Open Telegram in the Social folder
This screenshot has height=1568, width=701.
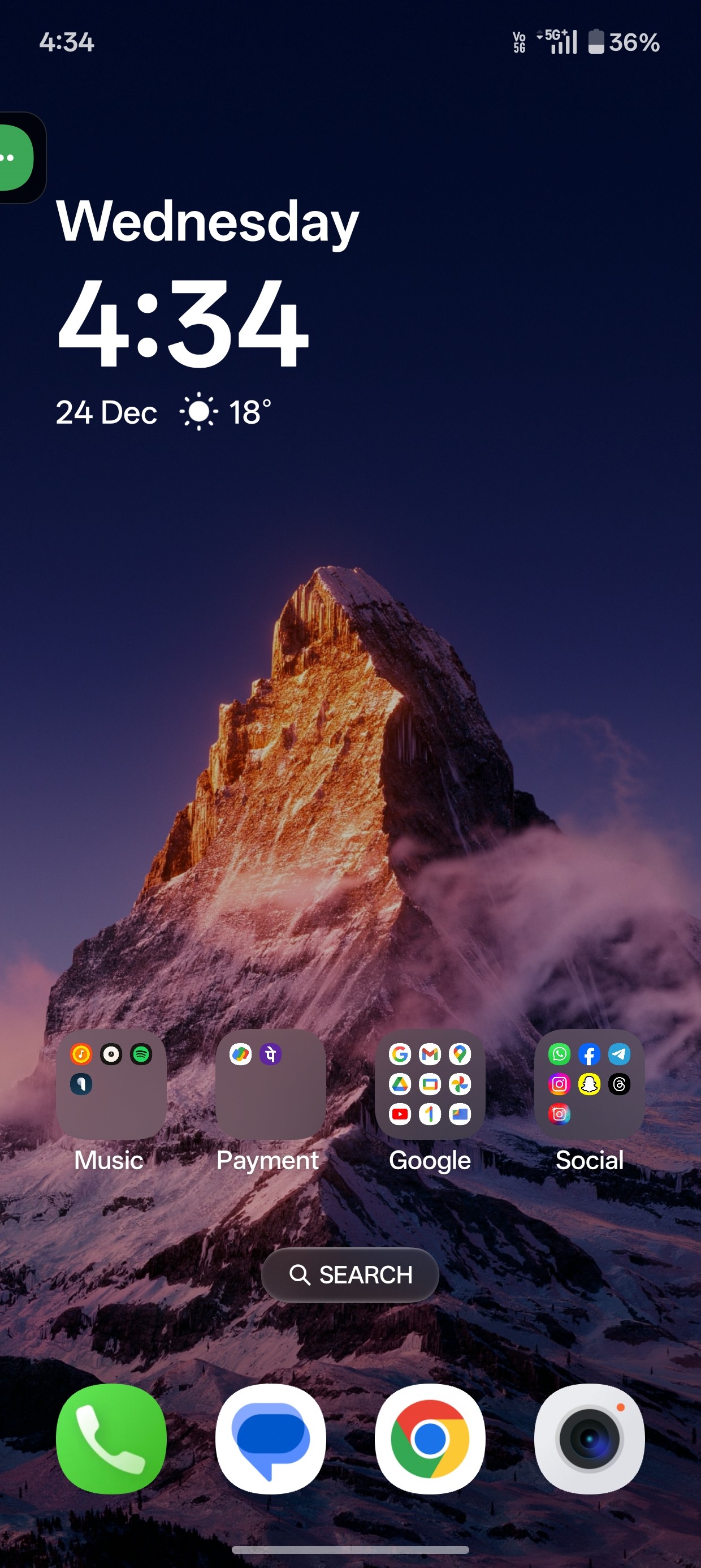point(619,1054)
